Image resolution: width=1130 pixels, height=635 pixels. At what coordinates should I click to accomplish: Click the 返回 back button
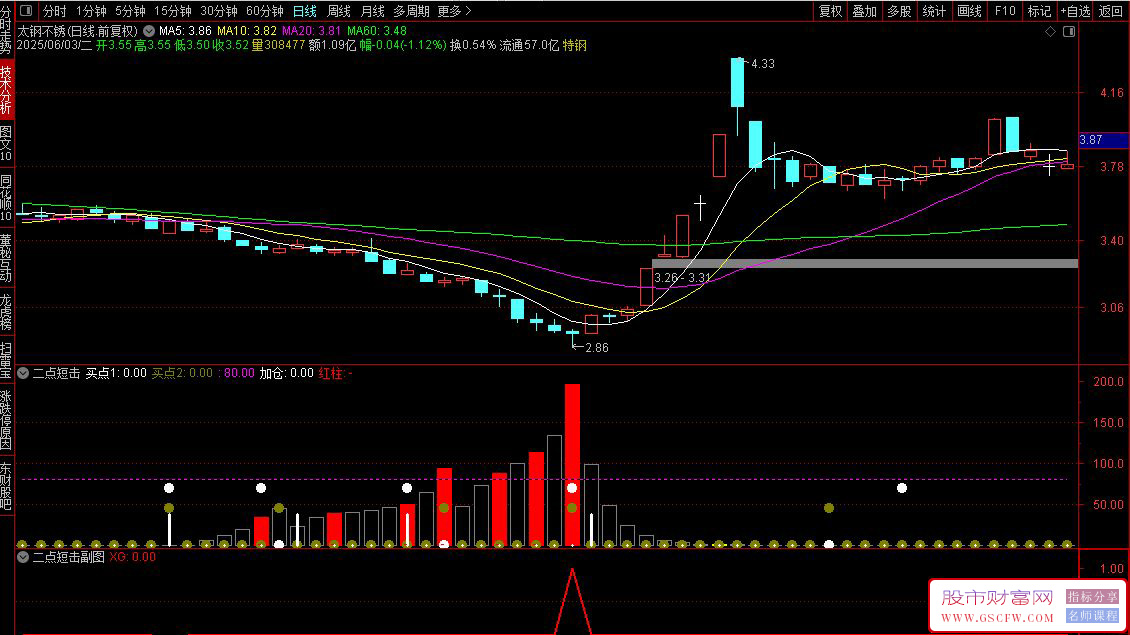coord(1111,11)
